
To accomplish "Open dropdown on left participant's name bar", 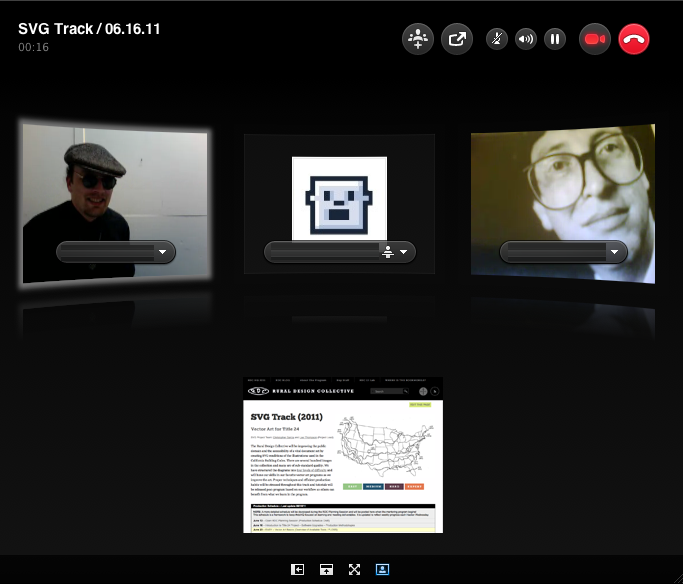I will [162, 252].
